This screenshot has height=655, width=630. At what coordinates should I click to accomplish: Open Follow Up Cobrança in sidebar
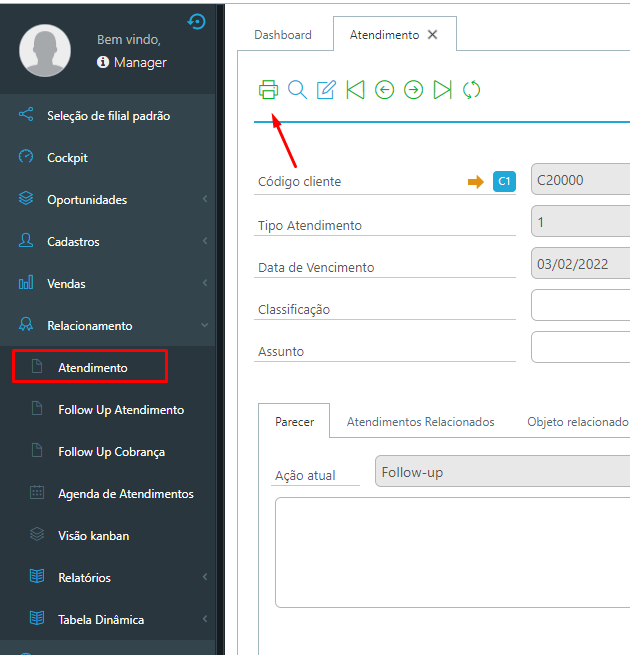111,452
